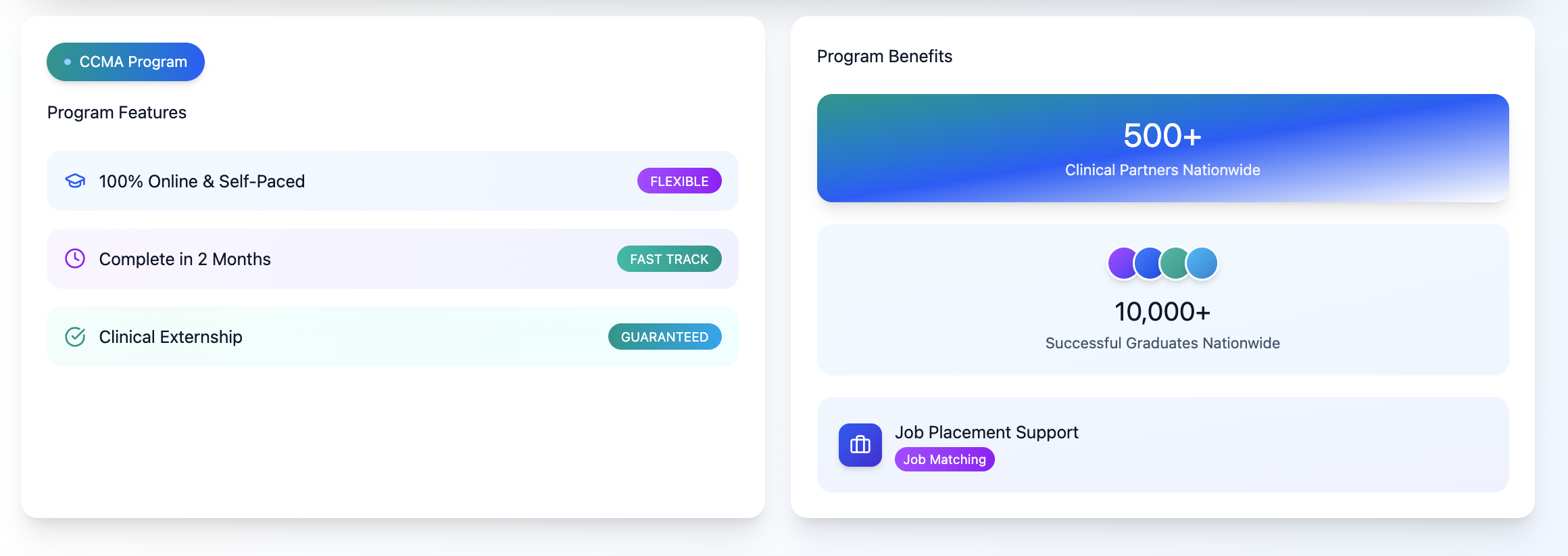
Task: Select the 100% Online & Self-Paced feature
Action: tap(201, 181)
